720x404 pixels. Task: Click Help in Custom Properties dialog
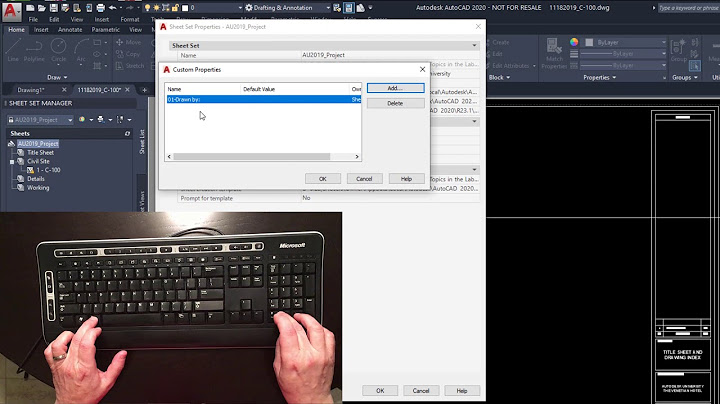[406, 179]
